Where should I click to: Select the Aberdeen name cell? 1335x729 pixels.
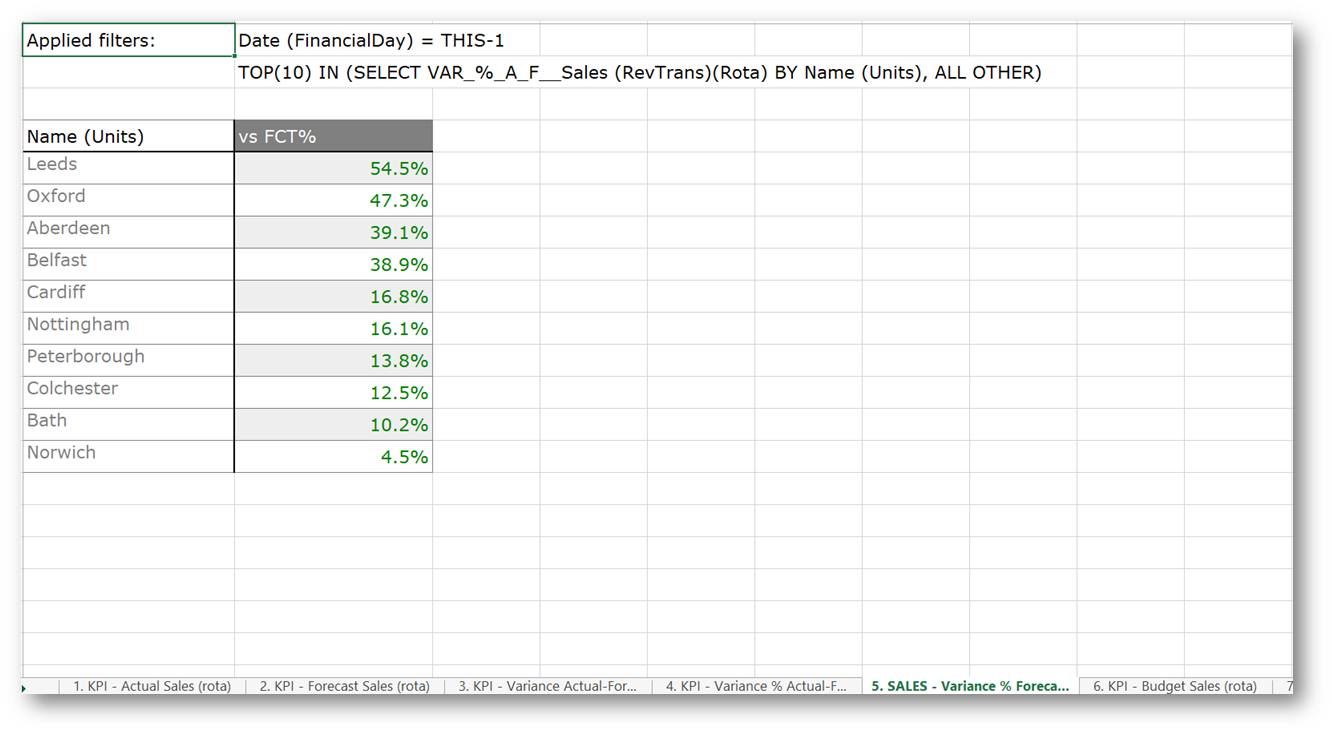pos(128,232)
